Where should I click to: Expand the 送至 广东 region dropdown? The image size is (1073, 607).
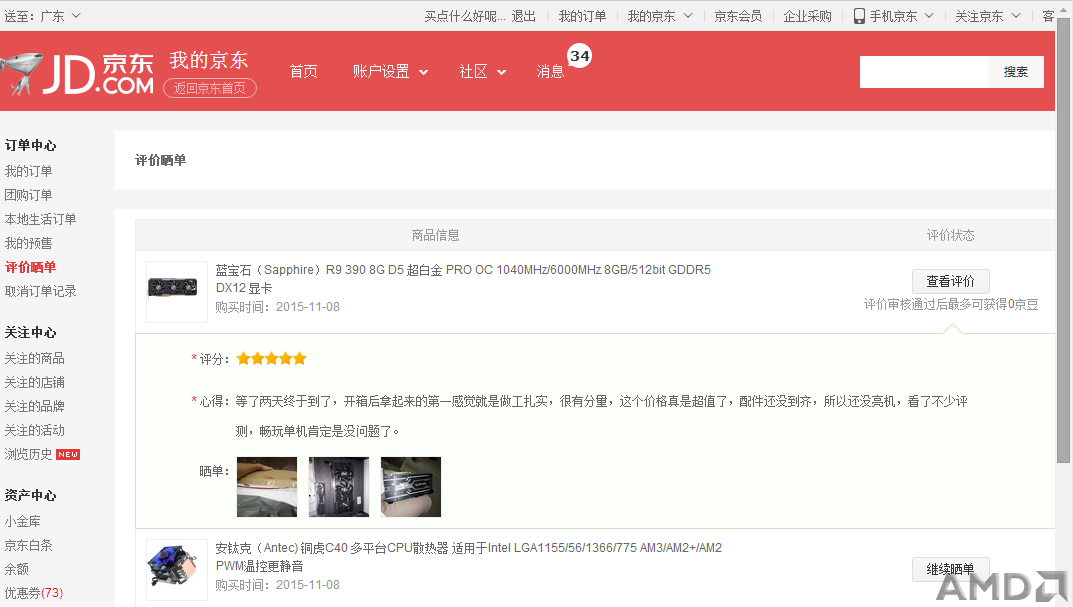point(42,16)
